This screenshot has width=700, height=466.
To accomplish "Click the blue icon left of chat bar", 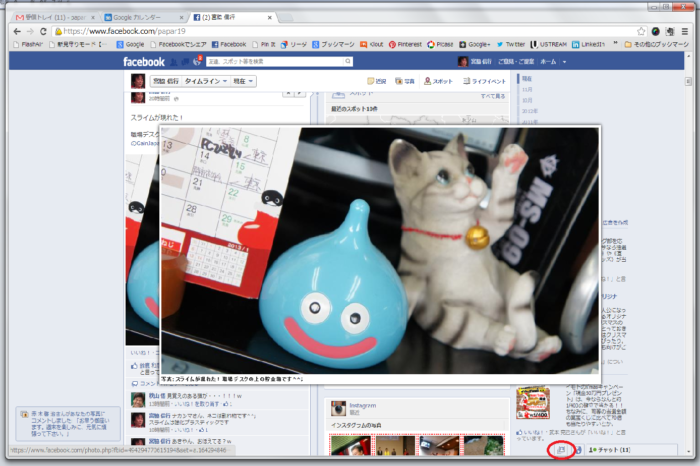I will (578, 449).
